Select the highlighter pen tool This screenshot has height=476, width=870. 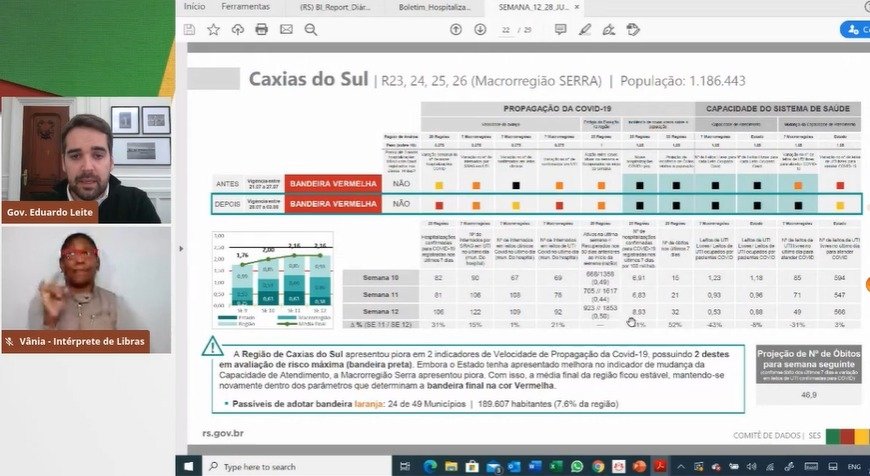585,30
